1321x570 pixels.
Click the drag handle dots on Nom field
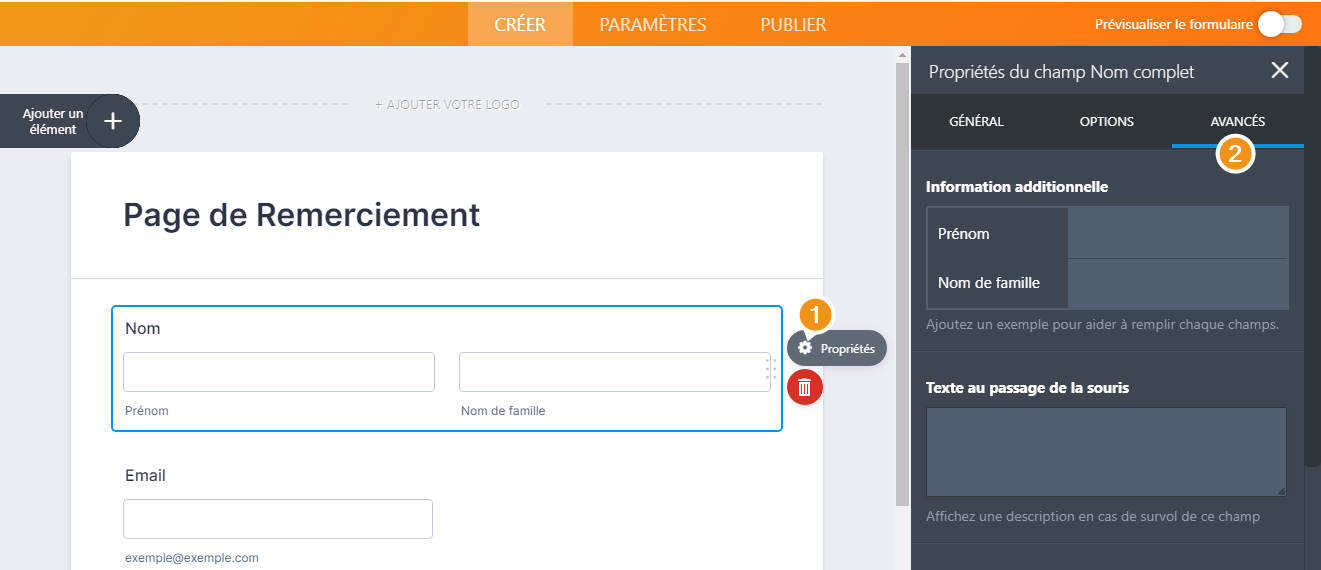[771, 369]
